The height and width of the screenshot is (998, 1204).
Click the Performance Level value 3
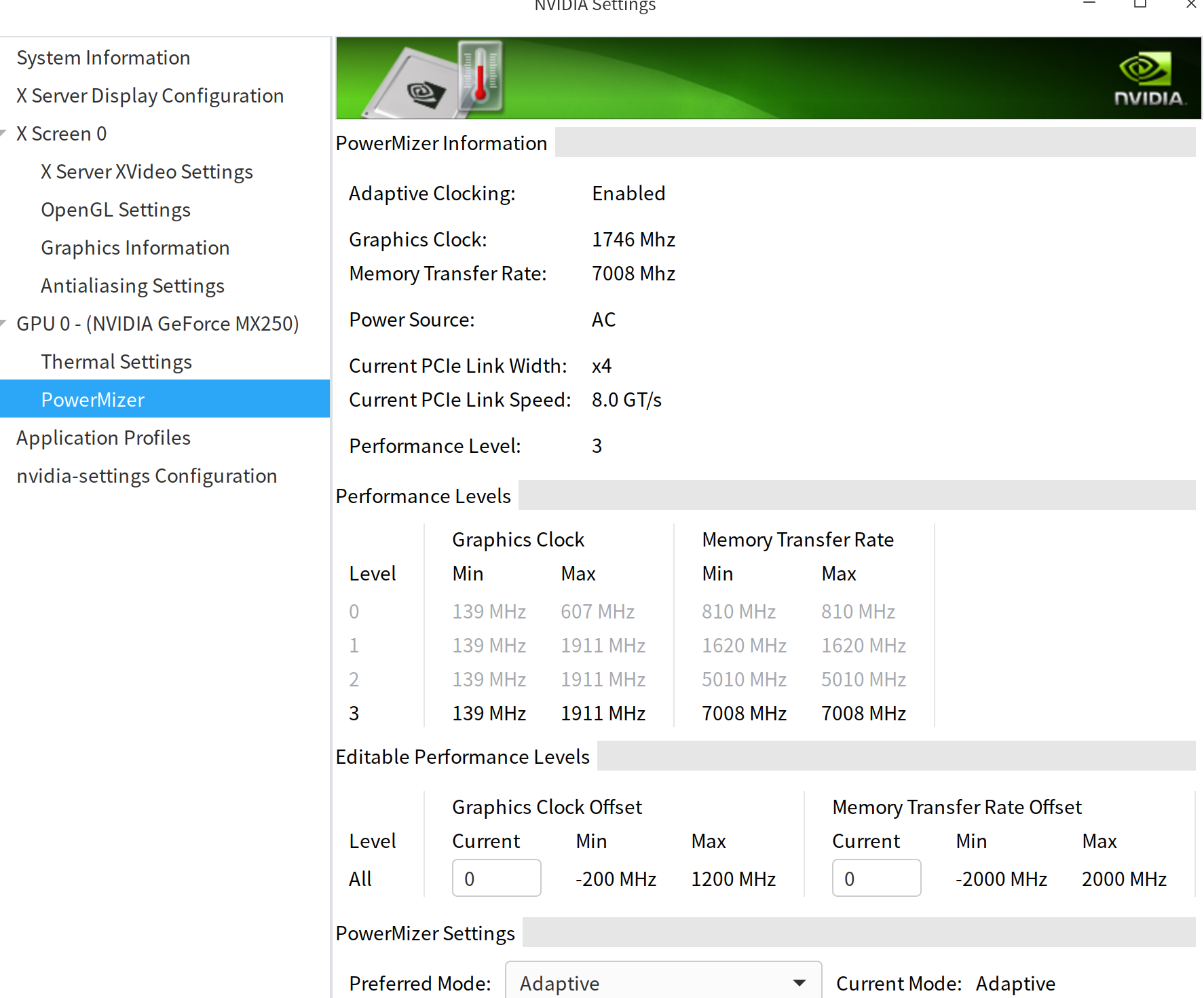click(x=597, y=446)
